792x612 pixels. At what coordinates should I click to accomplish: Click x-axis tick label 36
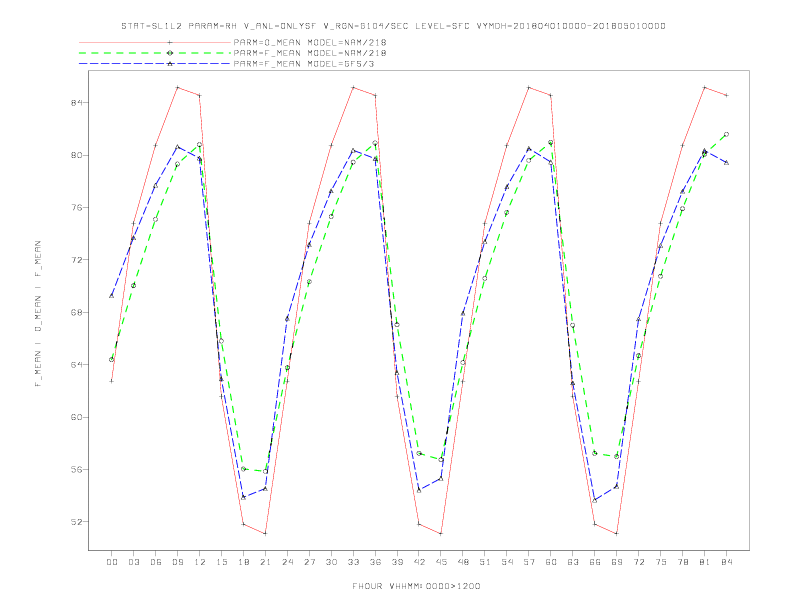click(x=375, y=562)
